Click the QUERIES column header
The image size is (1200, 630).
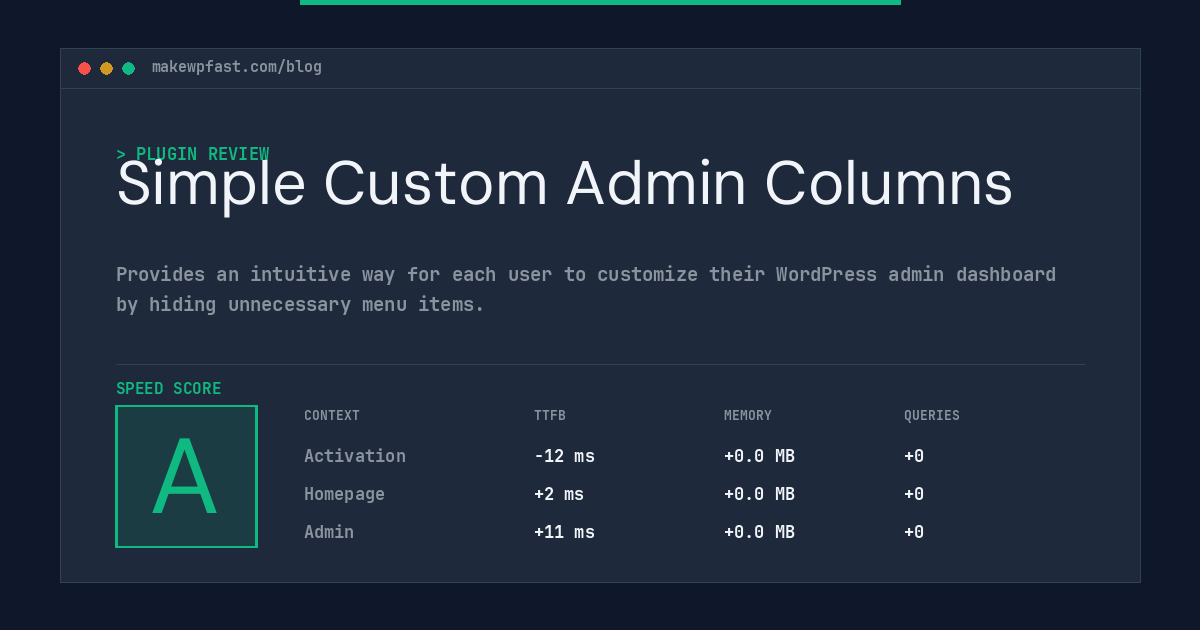tap(932, 416)
